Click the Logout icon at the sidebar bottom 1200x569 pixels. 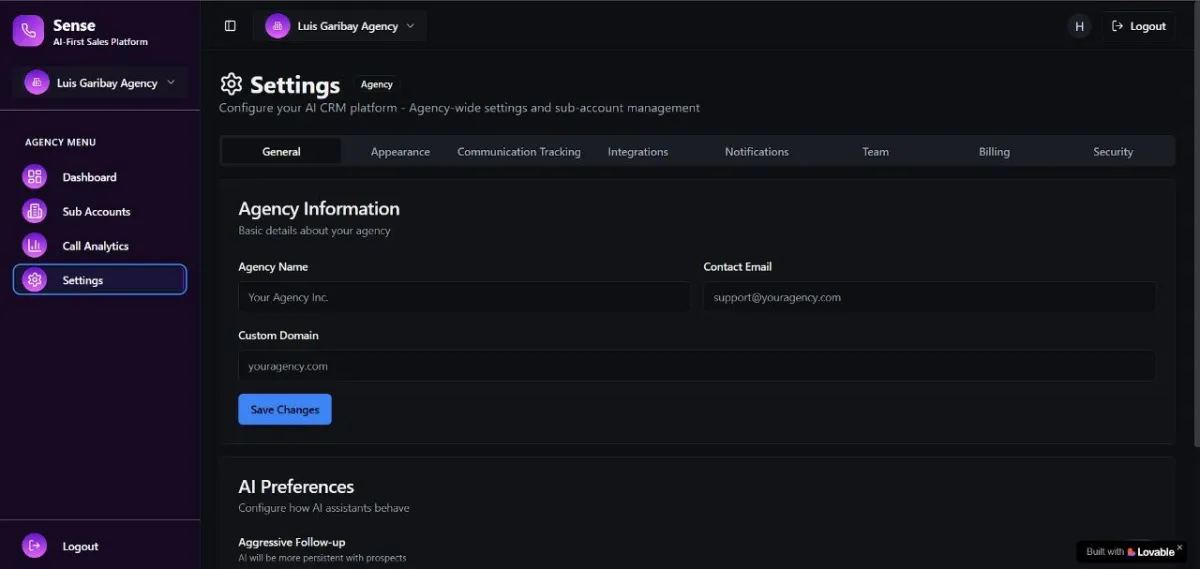(35, 546)
